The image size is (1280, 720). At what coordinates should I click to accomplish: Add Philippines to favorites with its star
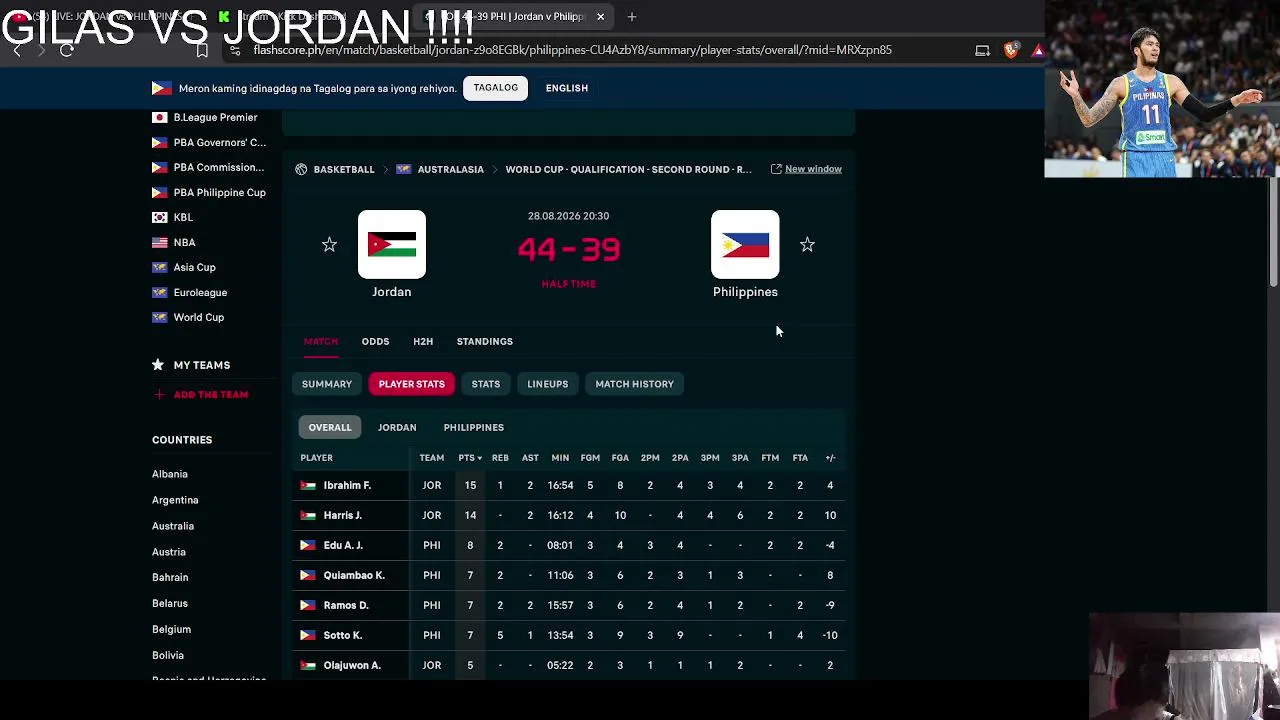(807, 245)
